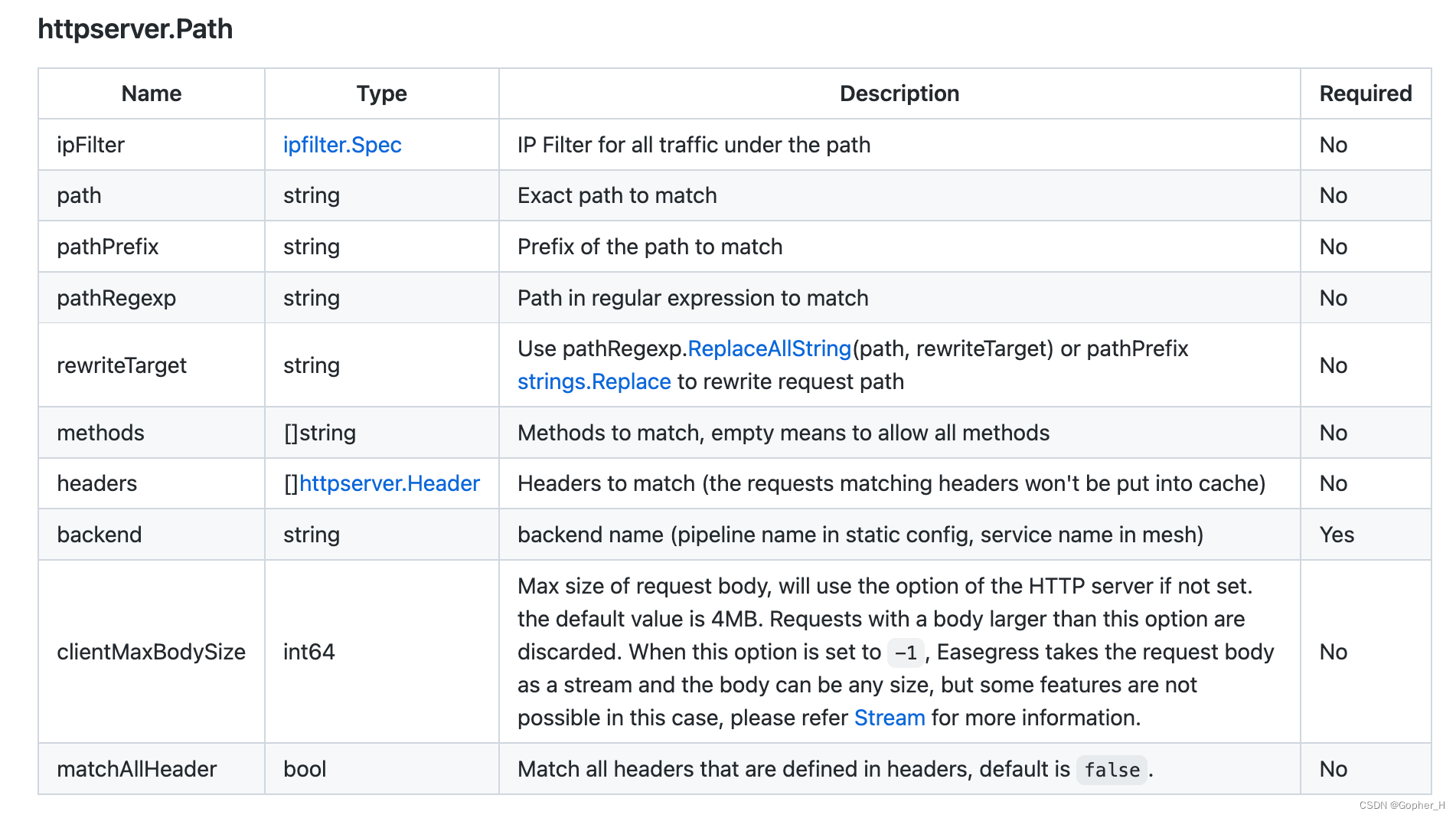Click the Required column header
Viewport: 1456px width, 818px height.
point(1365,93)
